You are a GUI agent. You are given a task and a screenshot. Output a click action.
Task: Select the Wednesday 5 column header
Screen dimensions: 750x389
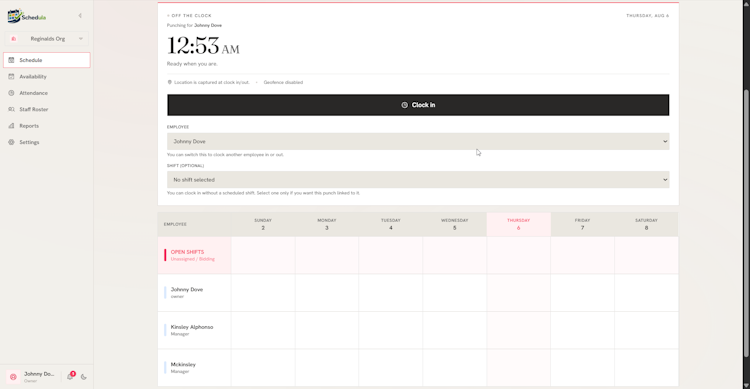click(454, 224)
